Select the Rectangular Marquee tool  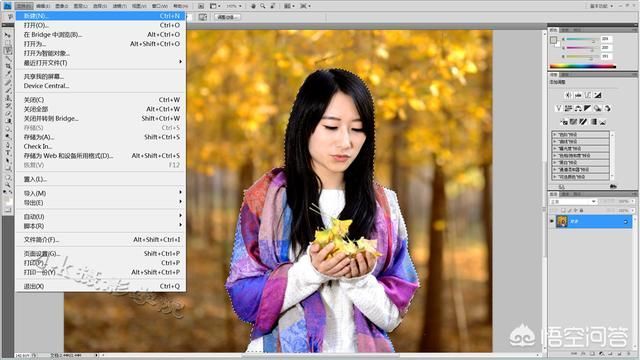[x=8, y=42]
